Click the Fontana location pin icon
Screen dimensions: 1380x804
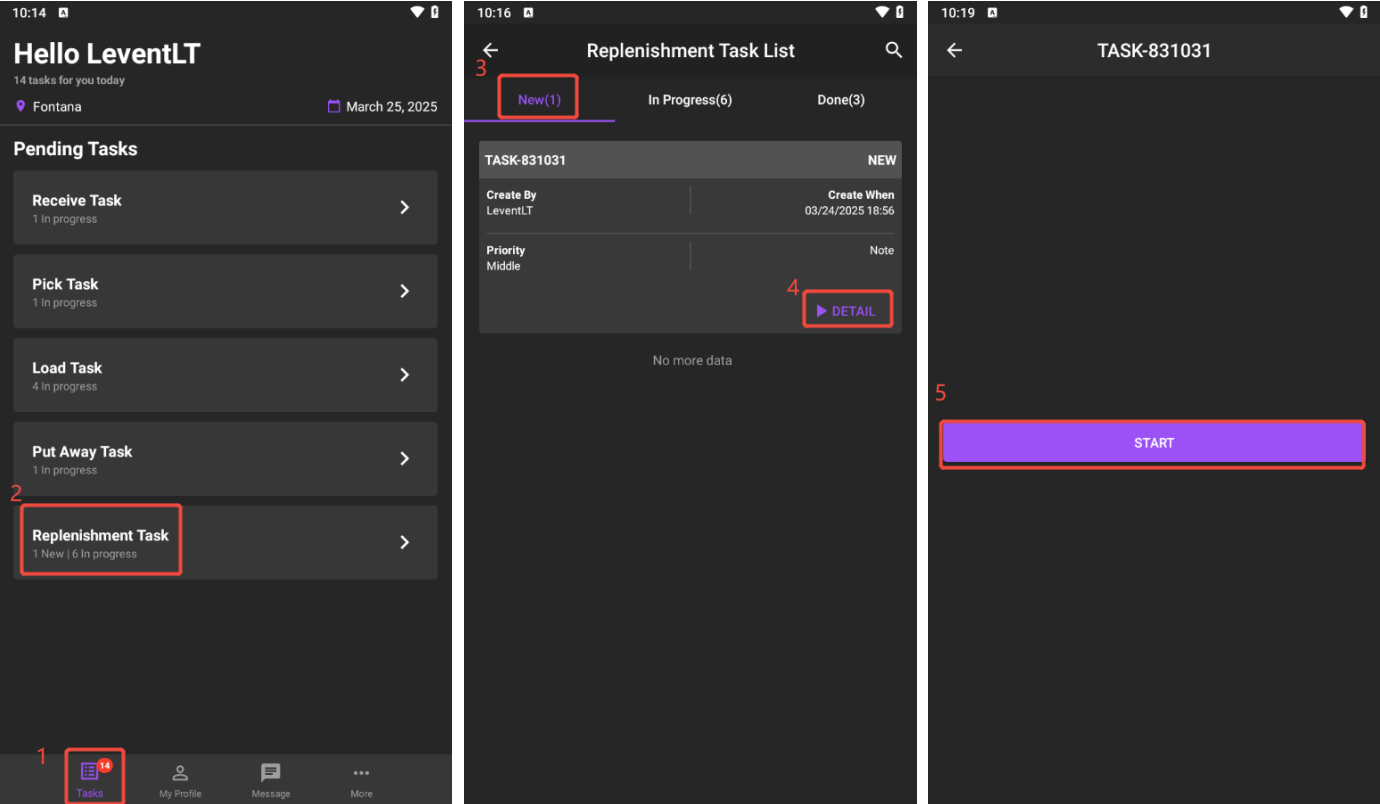click(x=21, y=106)
